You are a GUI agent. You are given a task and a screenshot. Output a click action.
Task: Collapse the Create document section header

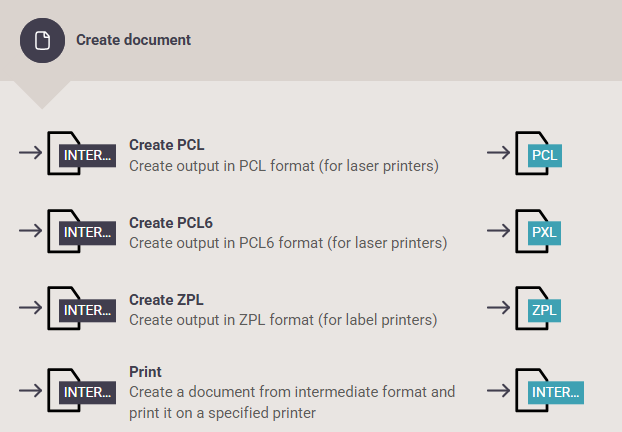tap(311, 40)
